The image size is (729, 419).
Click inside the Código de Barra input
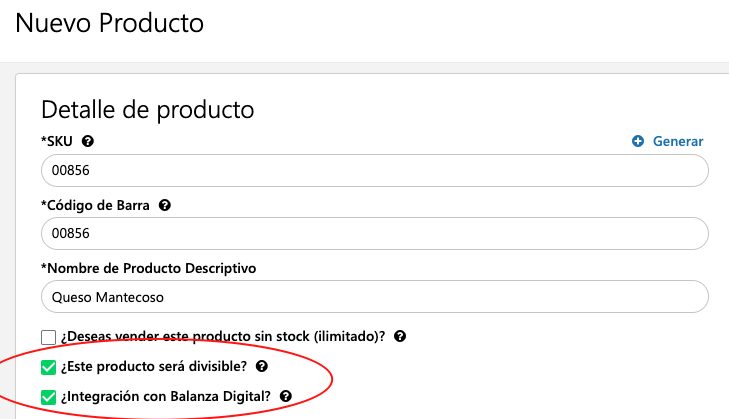375,233
